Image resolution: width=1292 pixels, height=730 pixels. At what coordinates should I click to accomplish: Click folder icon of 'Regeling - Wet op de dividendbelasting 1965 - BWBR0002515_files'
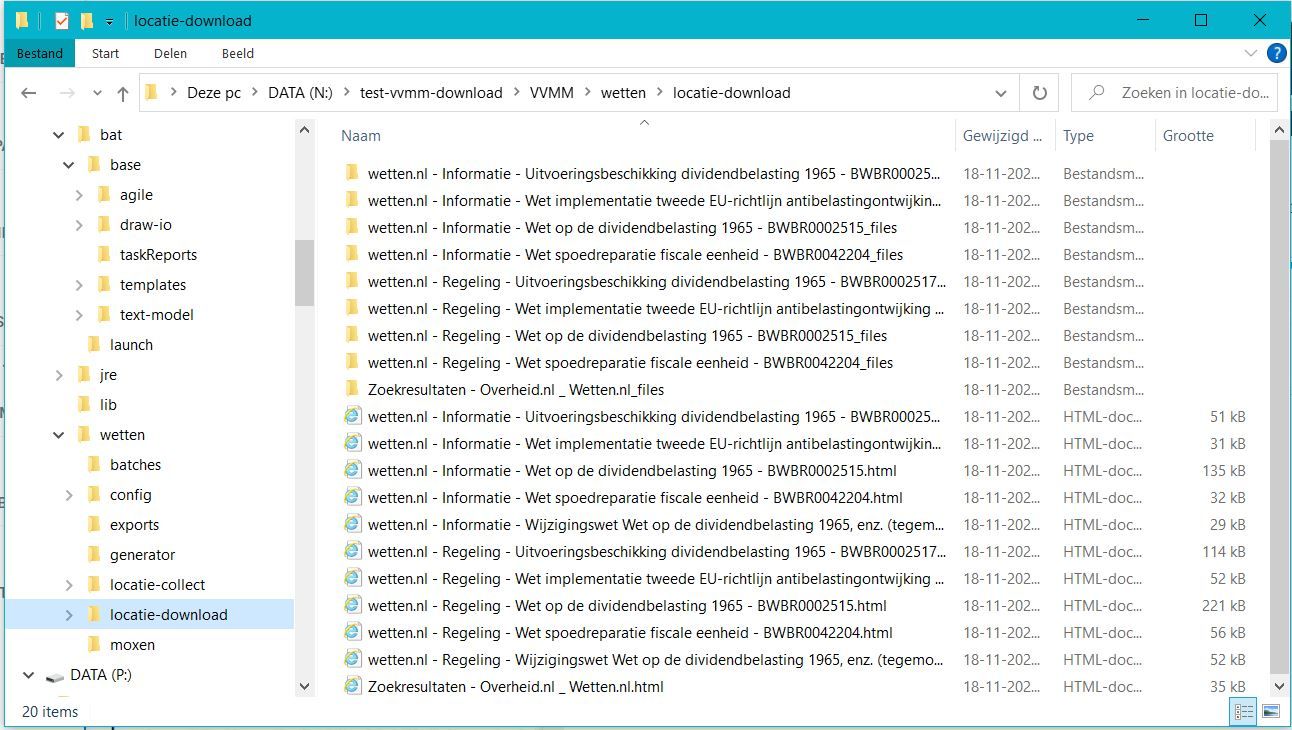tap(352, 335)
